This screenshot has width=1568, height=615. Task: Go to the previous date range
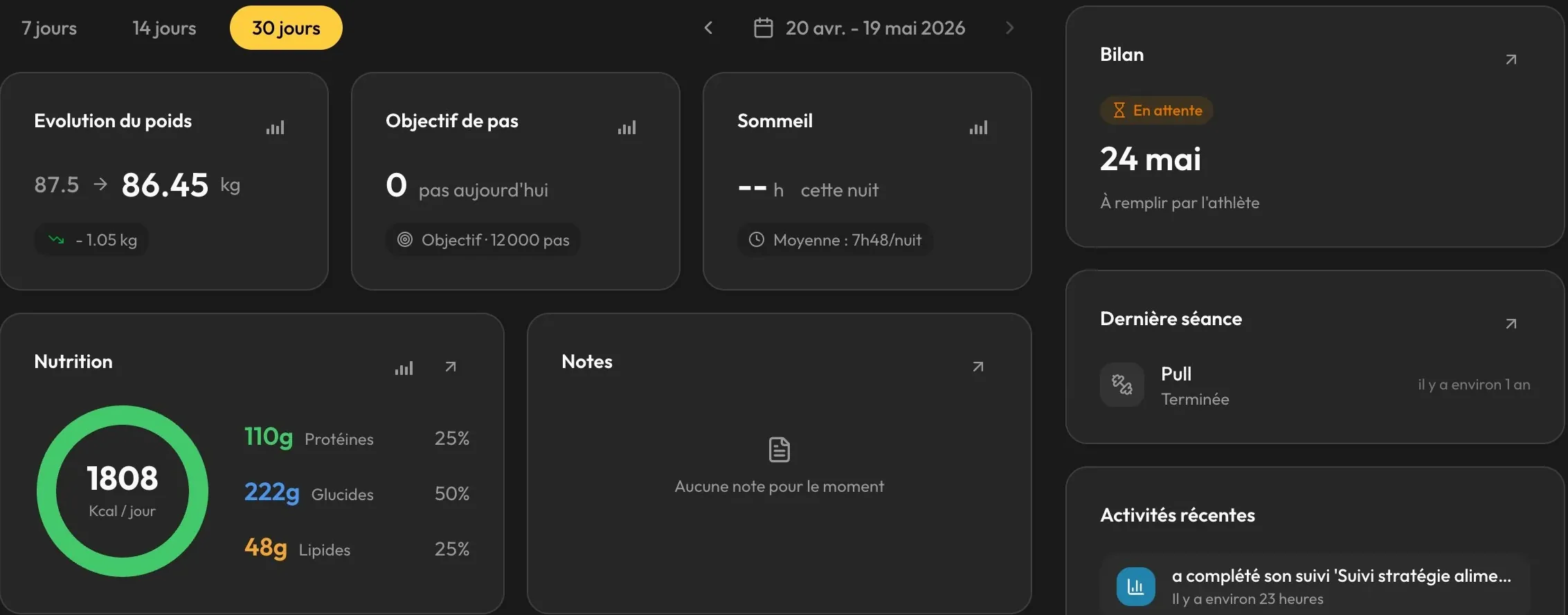pyautogui.click(x=708, y=28)
